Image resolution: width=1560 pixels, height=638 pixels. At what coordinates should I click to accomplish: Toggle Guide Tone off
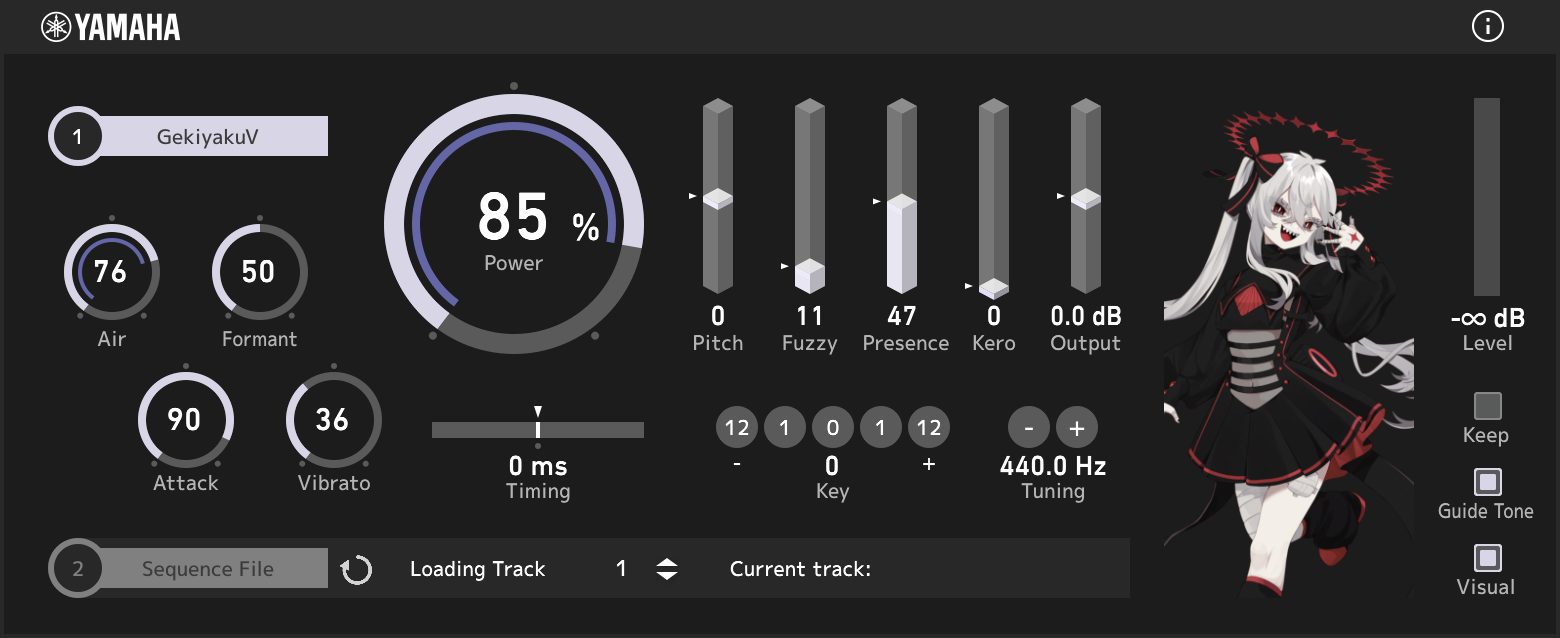(x=1486, y=481)
